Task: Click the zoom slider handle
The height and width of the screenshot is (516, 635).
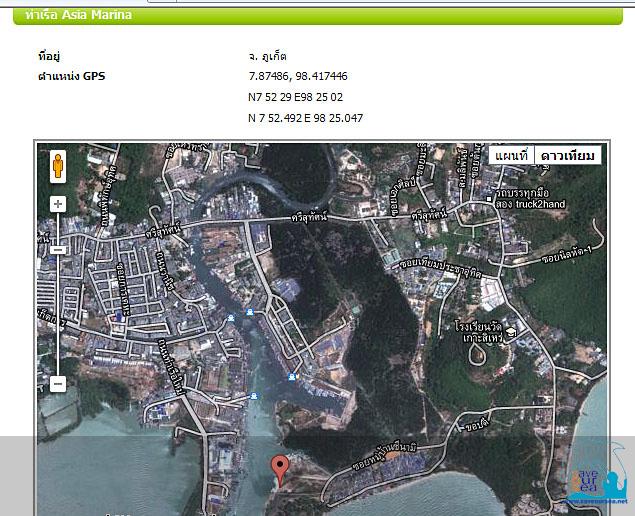Action: coord(58,249)
